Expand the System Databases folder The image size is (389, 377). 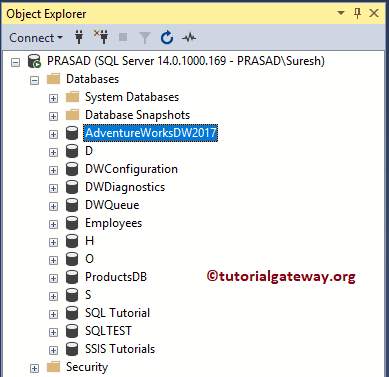point(53,98)
